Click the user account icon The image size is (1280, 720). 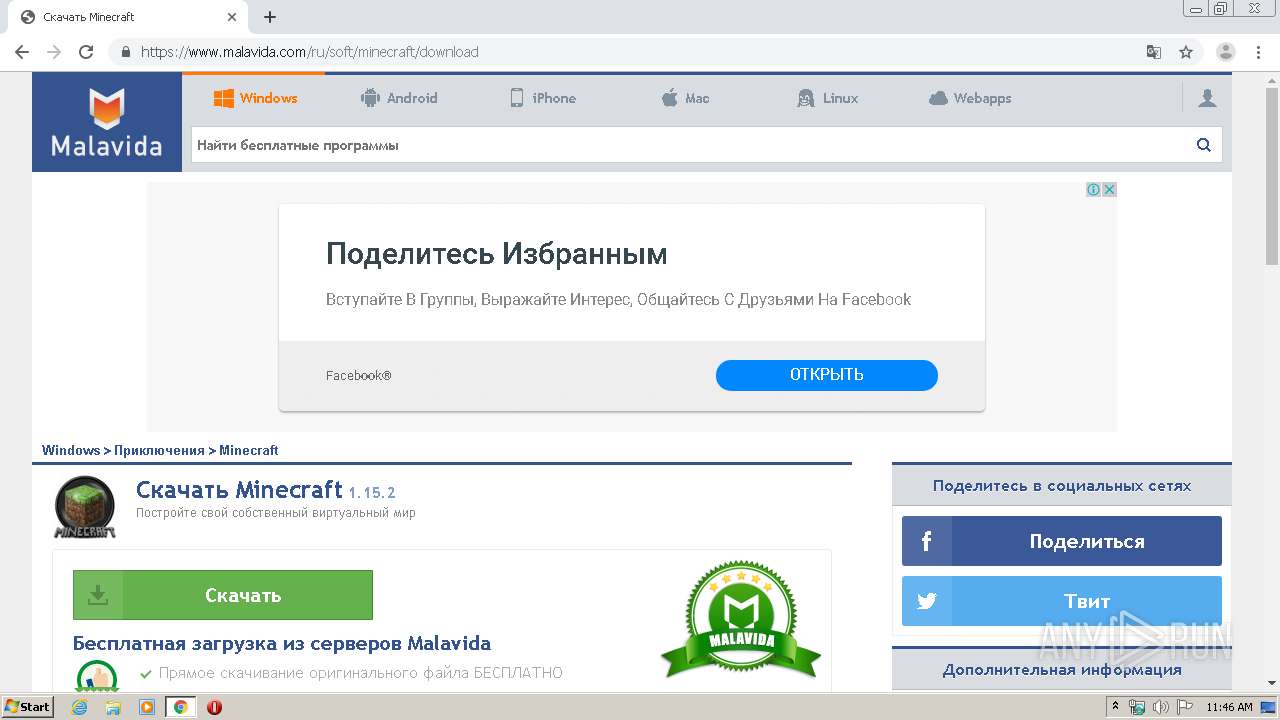coord(1207,98)
